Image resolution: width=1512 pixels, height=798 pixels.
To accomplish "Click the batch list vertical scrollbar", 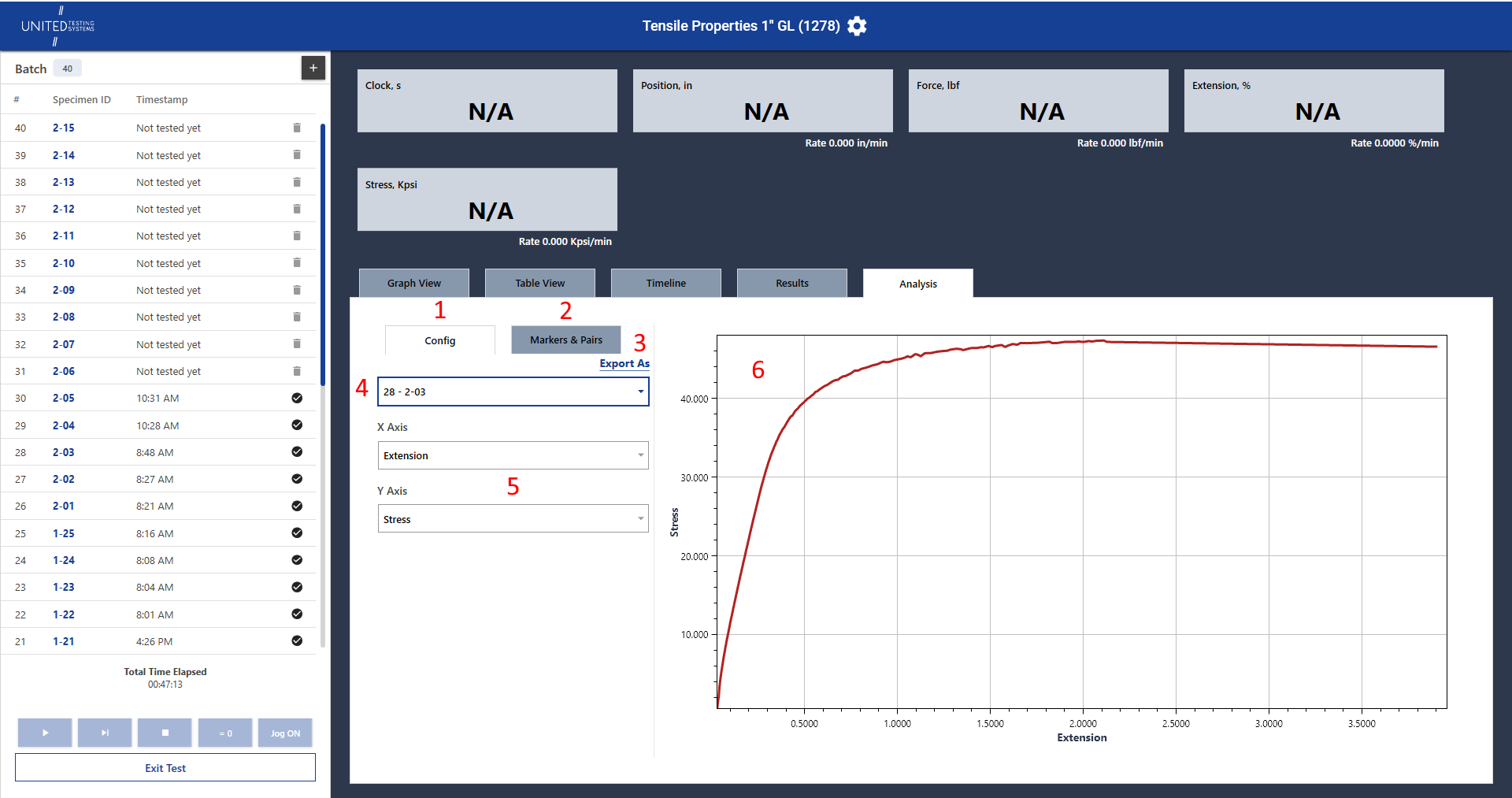I will (x=323, y=254).
